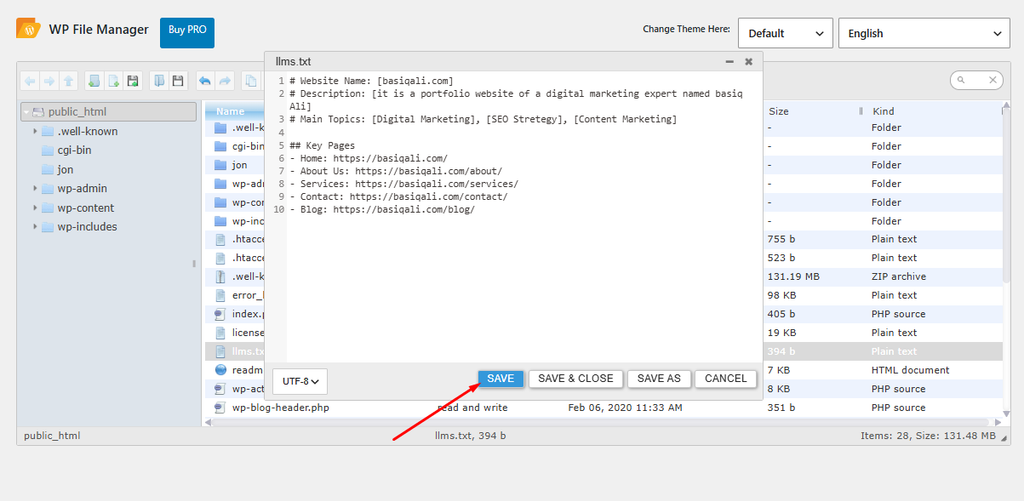
Task: Click the undo arrow icon in toolbar
Action: (205, 81)
